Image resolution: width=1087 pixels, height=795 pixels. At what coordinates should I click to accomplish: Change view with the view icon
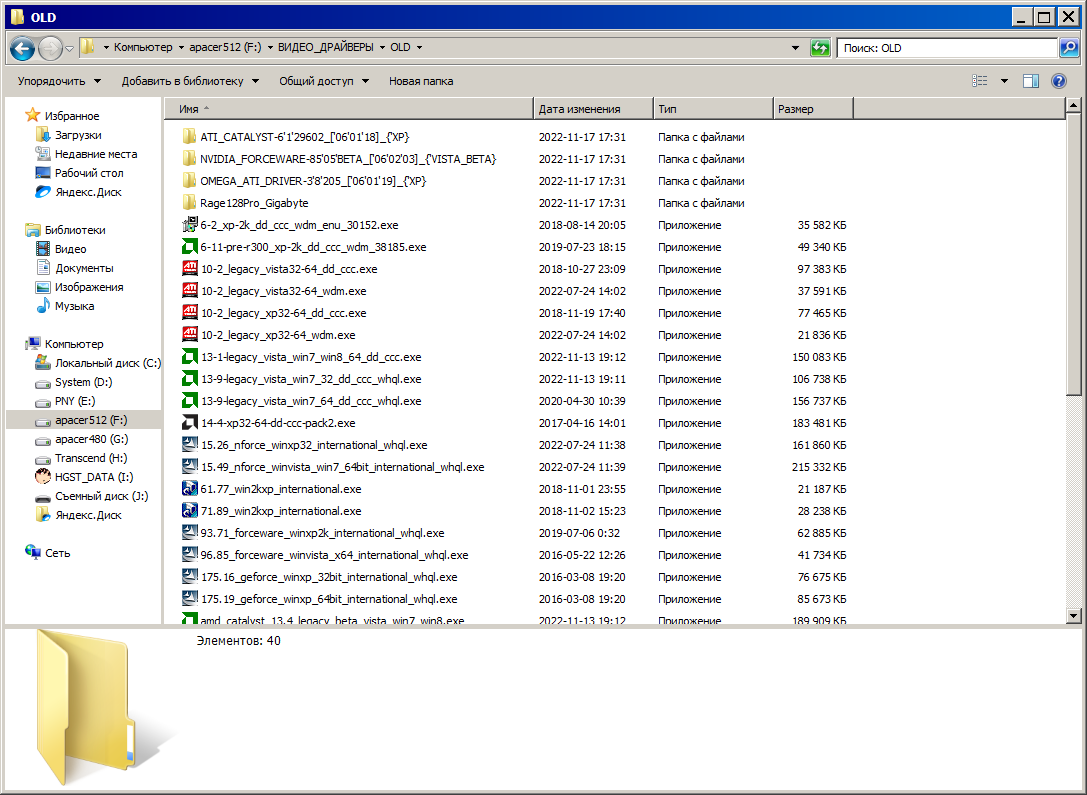(x=980, y=81)
